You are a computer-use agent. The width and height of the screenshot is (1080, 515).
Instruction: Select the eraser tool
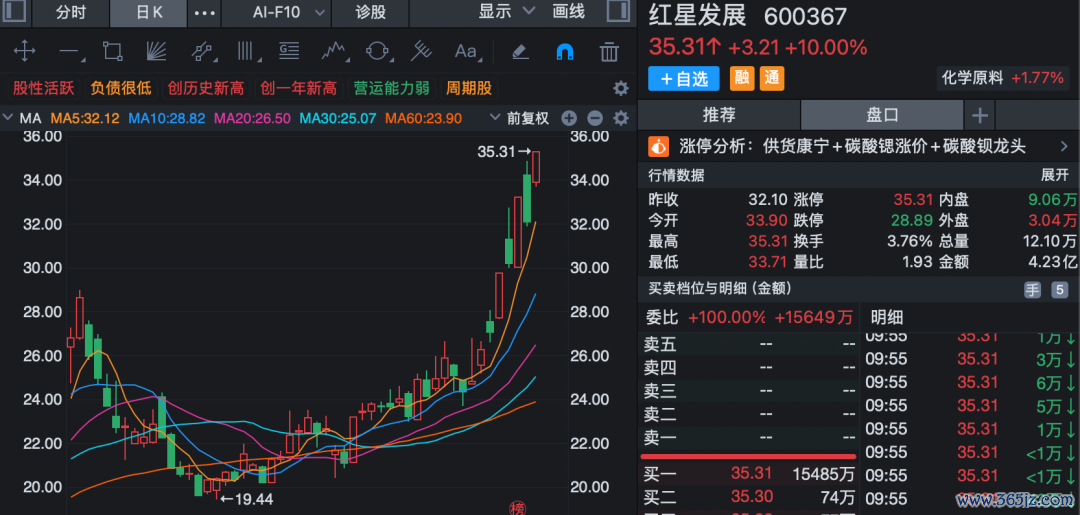[520, 51]
